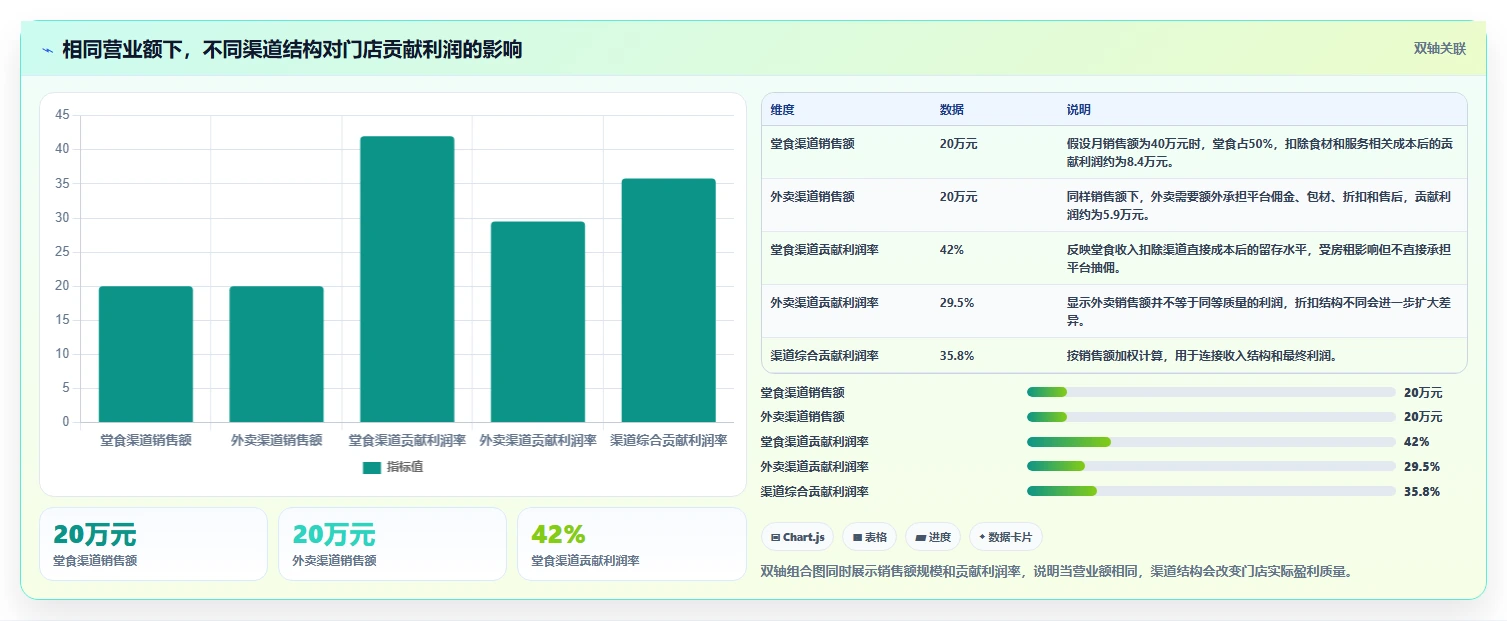This screenshot has width=1507, height=621.
Task: Click the 外卖渠道销售额 row label in table
Action: [x=812, y=197]
